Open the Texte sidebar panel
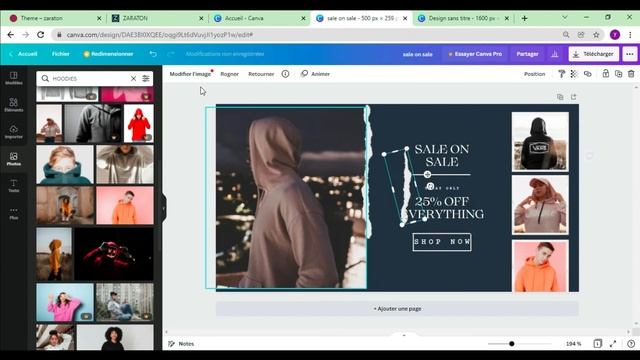 [x=13, y=186]
